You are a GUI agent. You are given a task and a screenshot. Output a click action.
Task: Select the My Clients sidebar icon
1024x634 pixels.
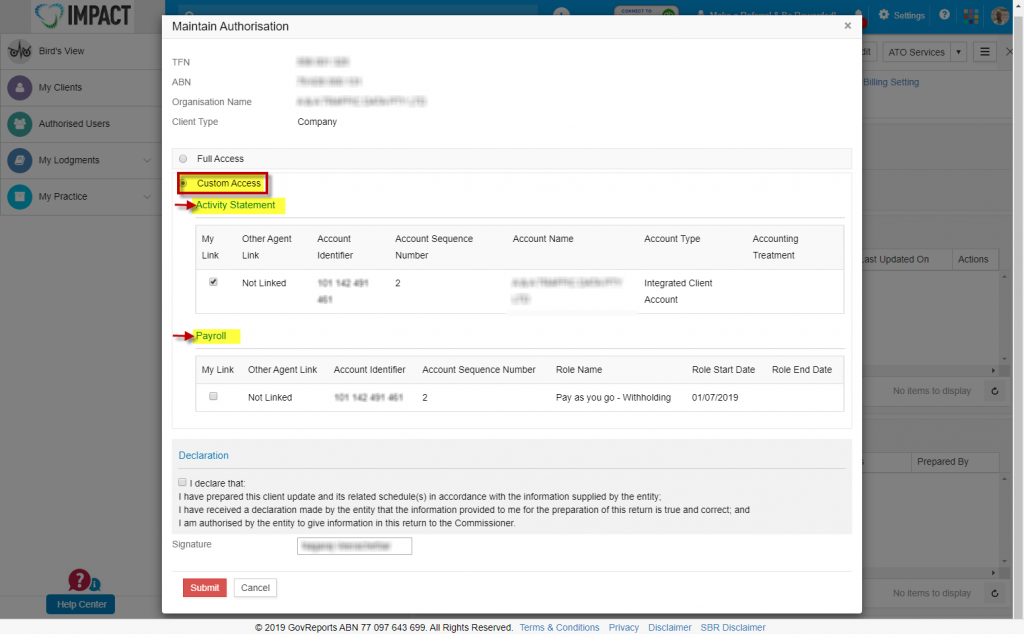[19, 87]
